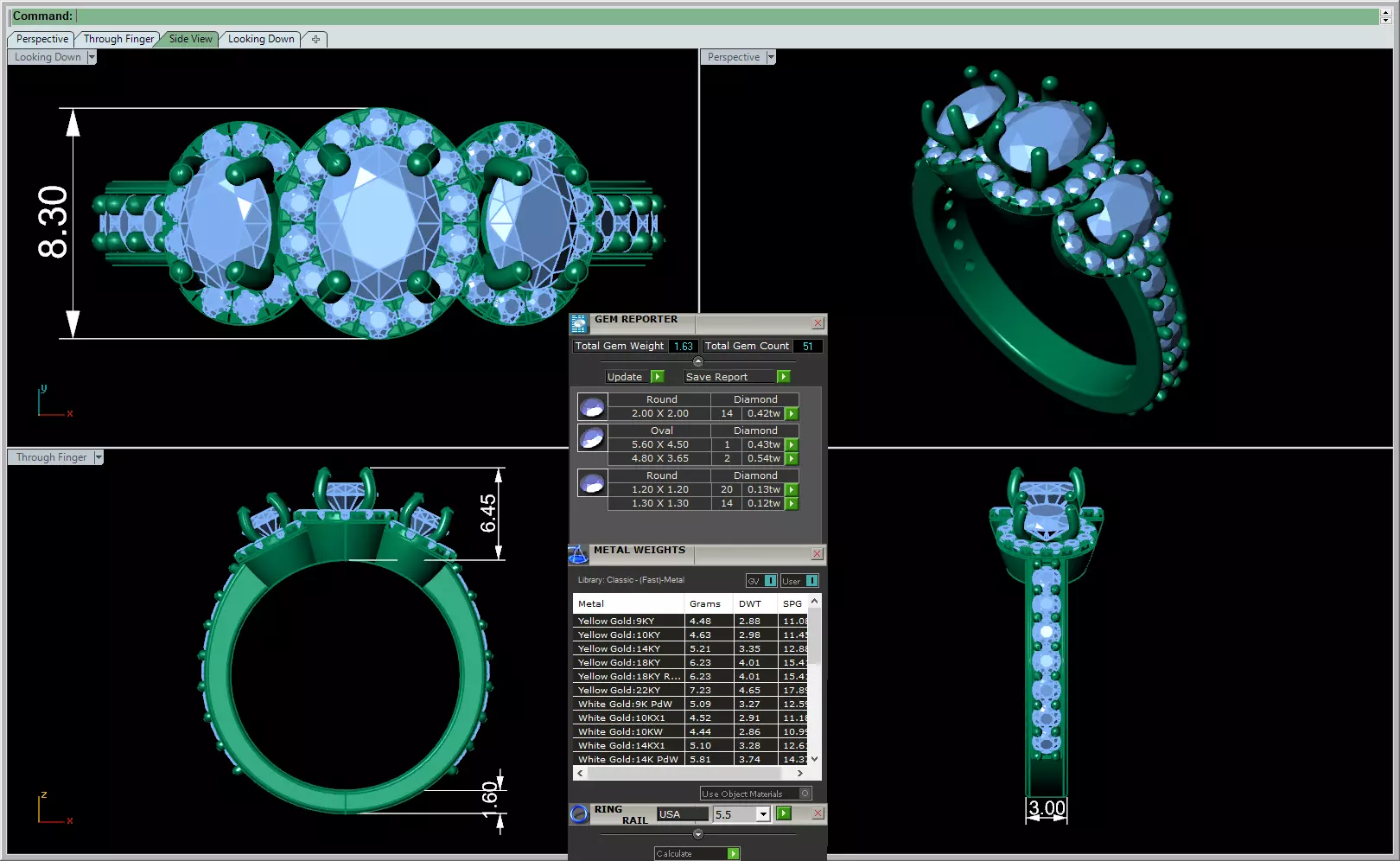Image resolution: width=1400 pixels, height=861 pixels.
Task: Click the arrow beside 0.54tw
Action: (792, 459)
